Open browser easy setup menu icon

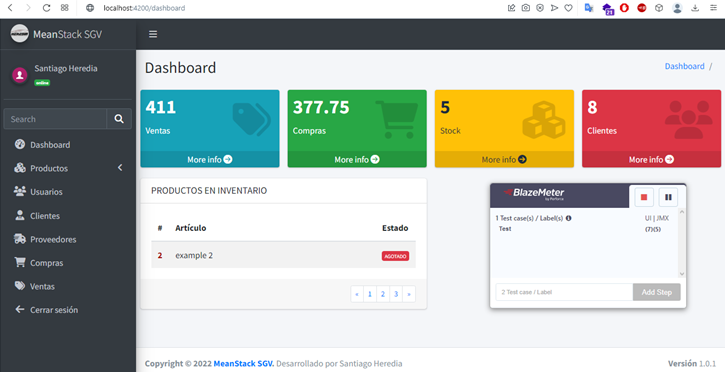(713, 8)
